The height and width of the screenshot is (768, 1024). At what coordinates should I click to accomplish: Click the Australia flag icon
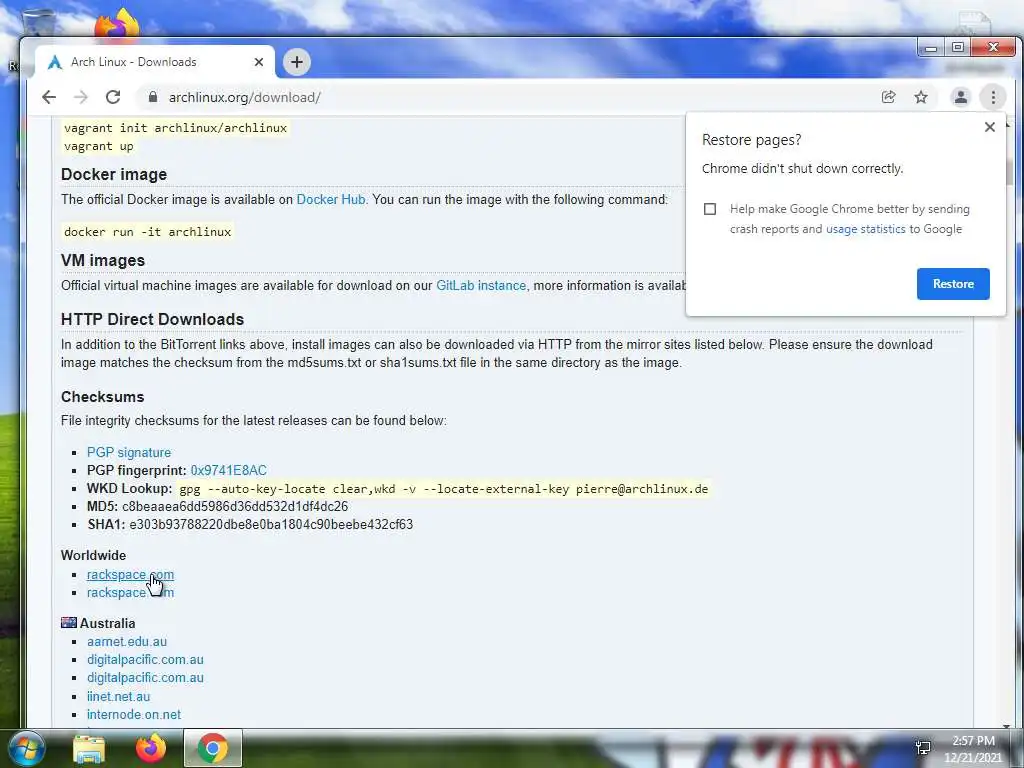(69, 622)
